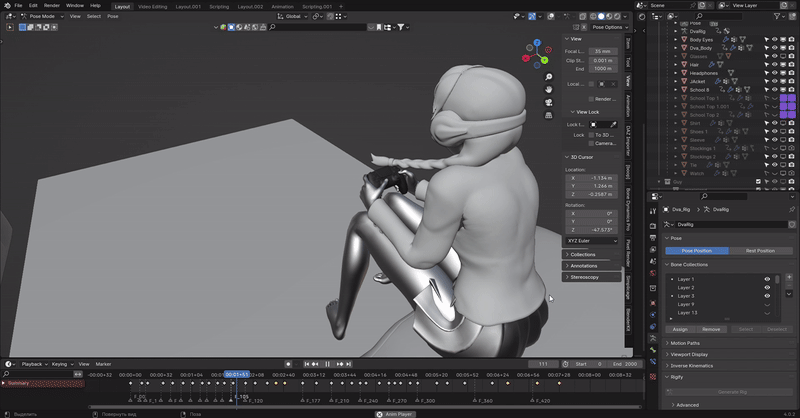Open the Bone properties tab icon
The height and width of the screenshot is (418, 800).
point(653,350)
